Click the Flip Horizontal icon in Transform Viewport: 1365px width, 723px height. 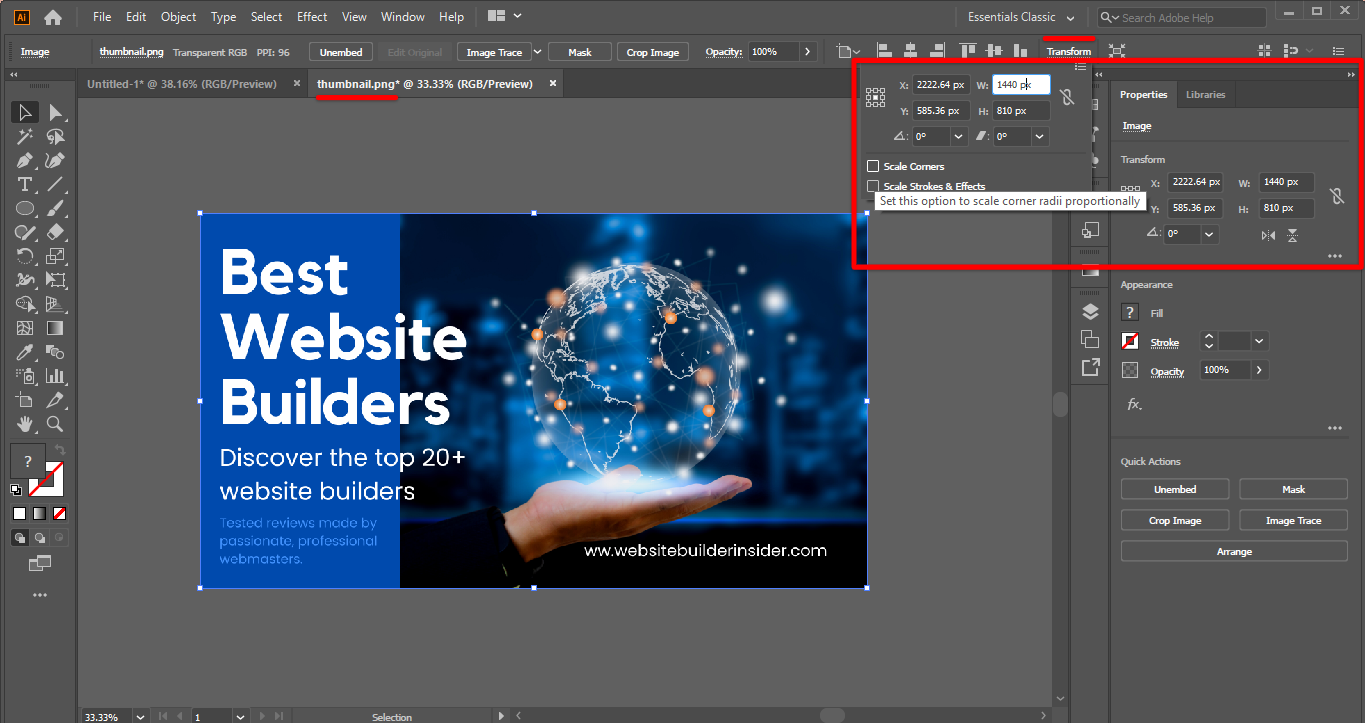tap(1268, 234)
